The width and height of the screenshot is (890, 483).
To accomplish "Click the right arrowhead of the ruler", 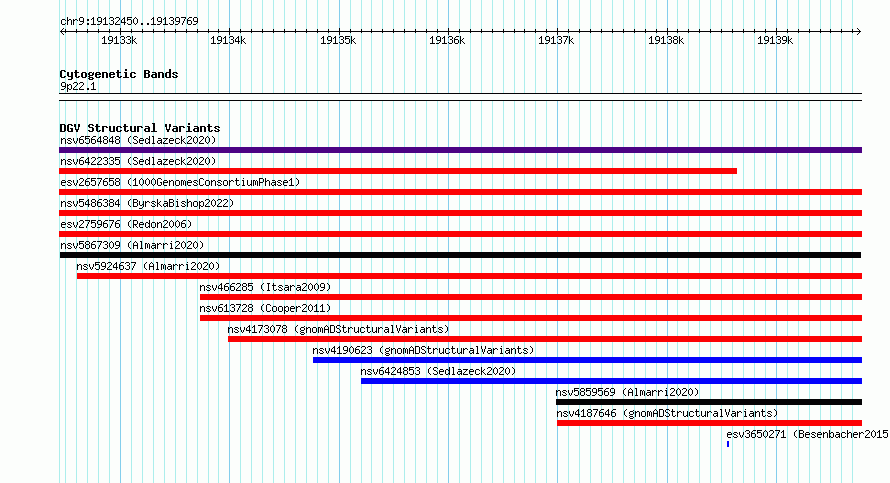I will coord(859,32).
